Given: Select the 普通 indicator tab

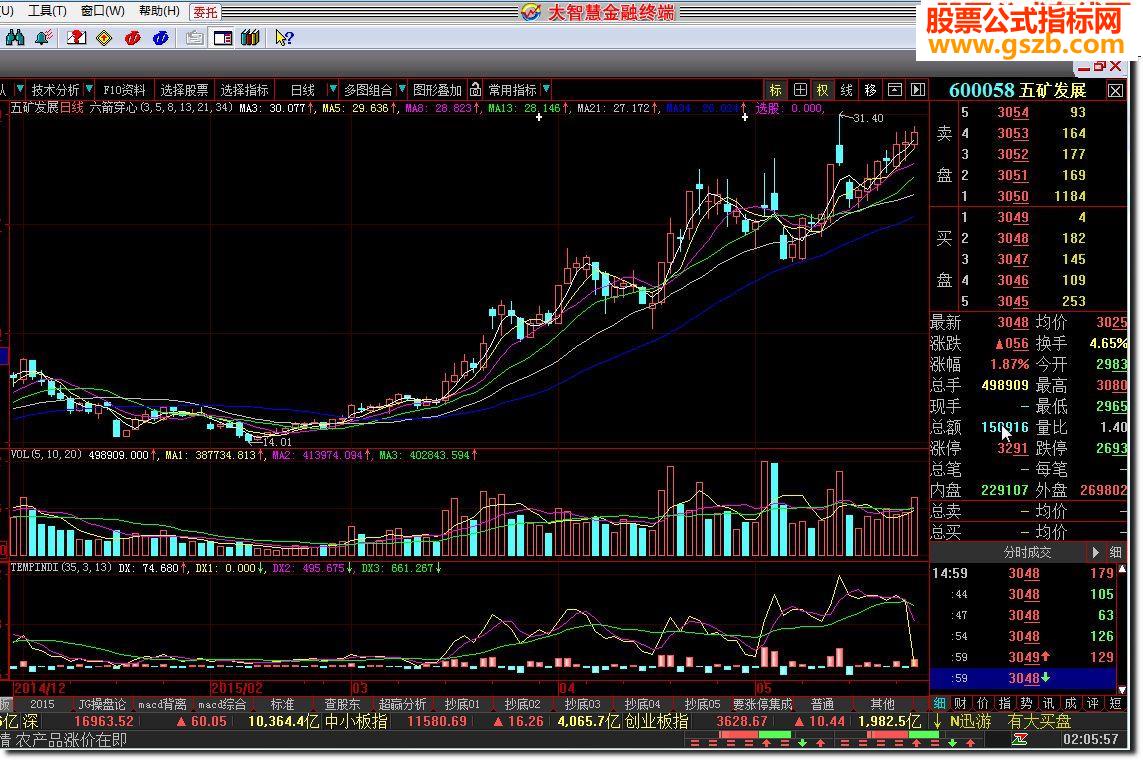Looking at the screenshot, I should point(822,704).
